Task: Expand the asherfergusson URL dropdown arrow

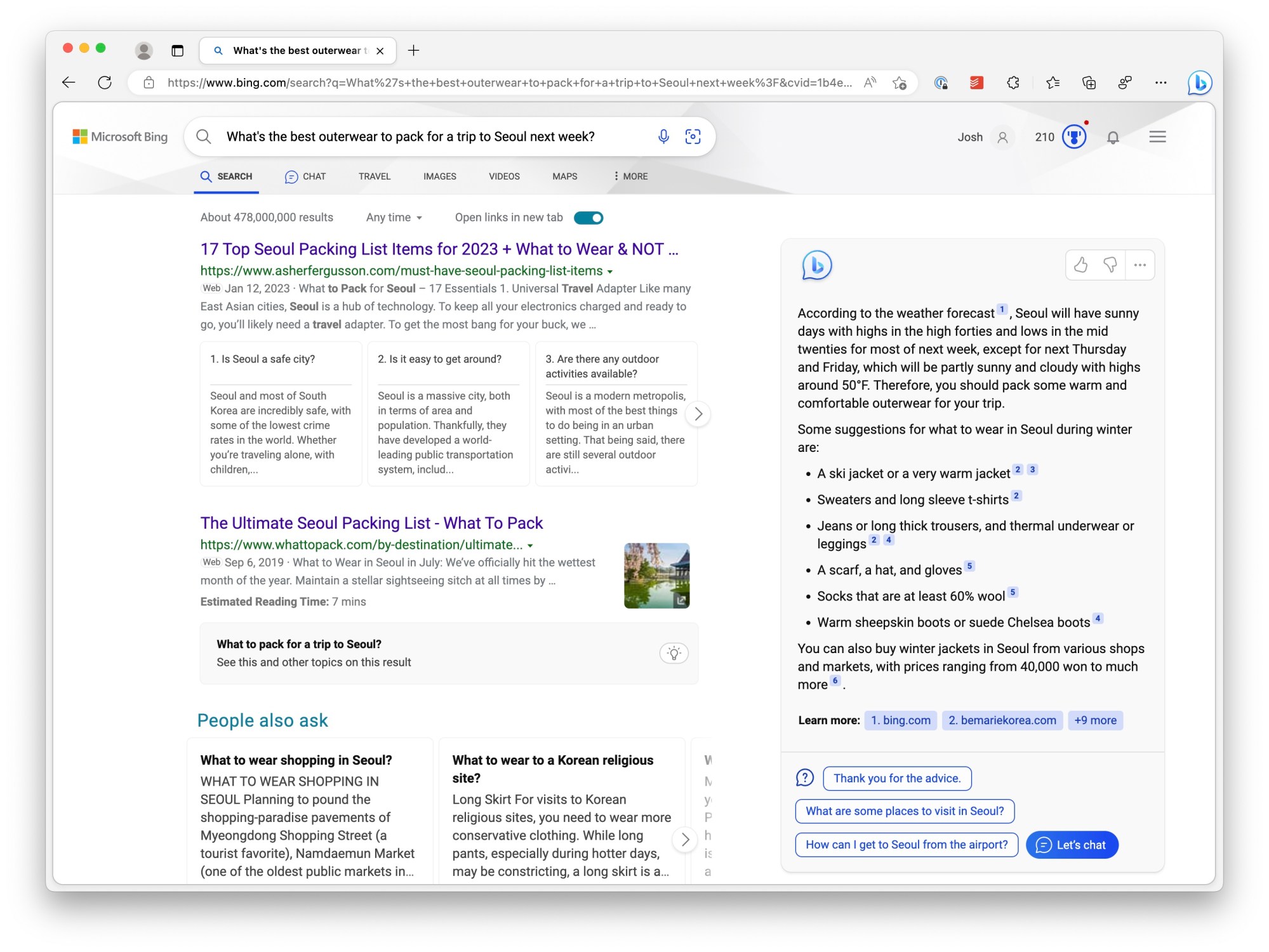Action: [x=610, y=272]
